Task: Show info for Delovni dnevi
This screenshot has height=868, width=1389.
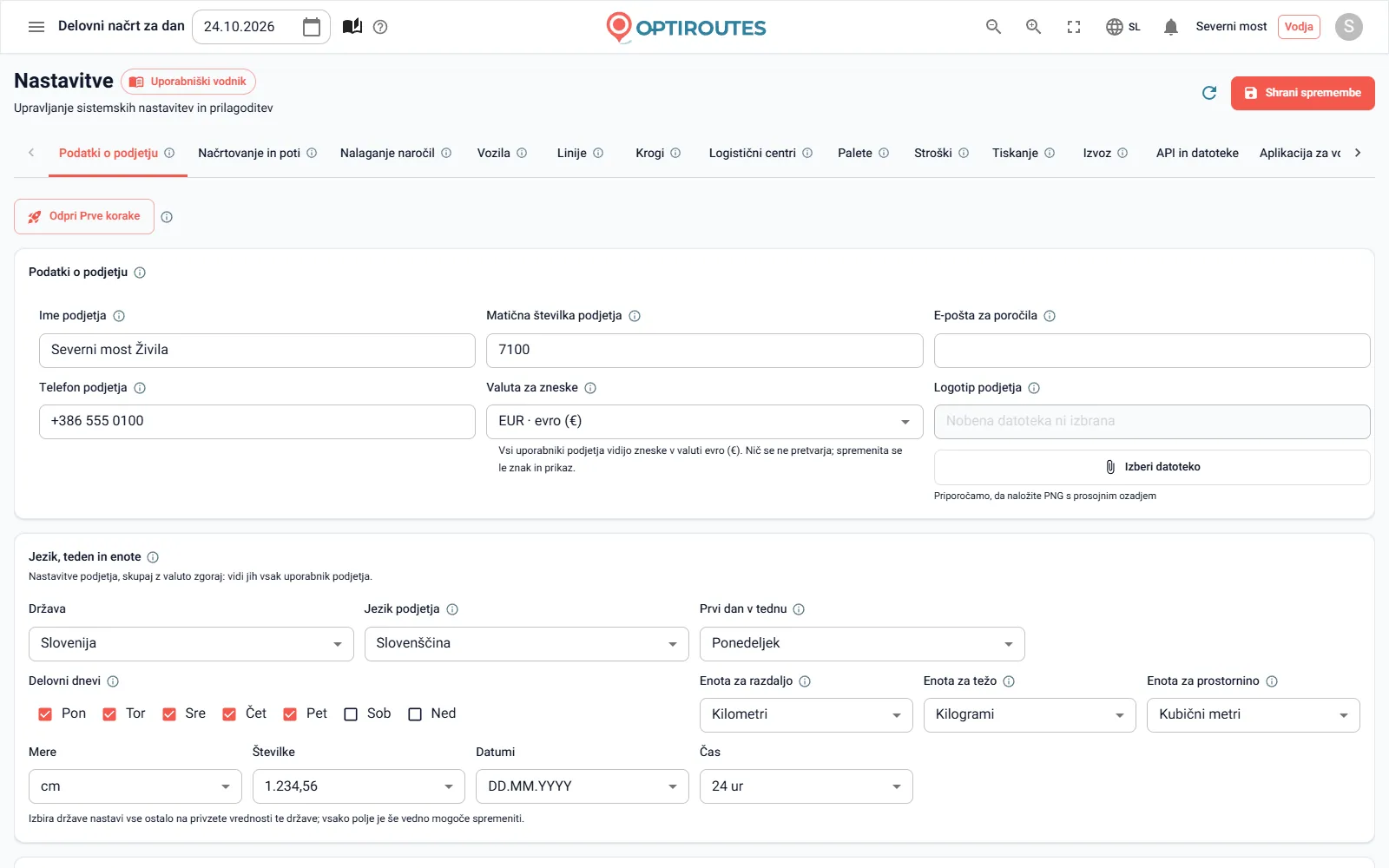Action: [x=113, y=681]
